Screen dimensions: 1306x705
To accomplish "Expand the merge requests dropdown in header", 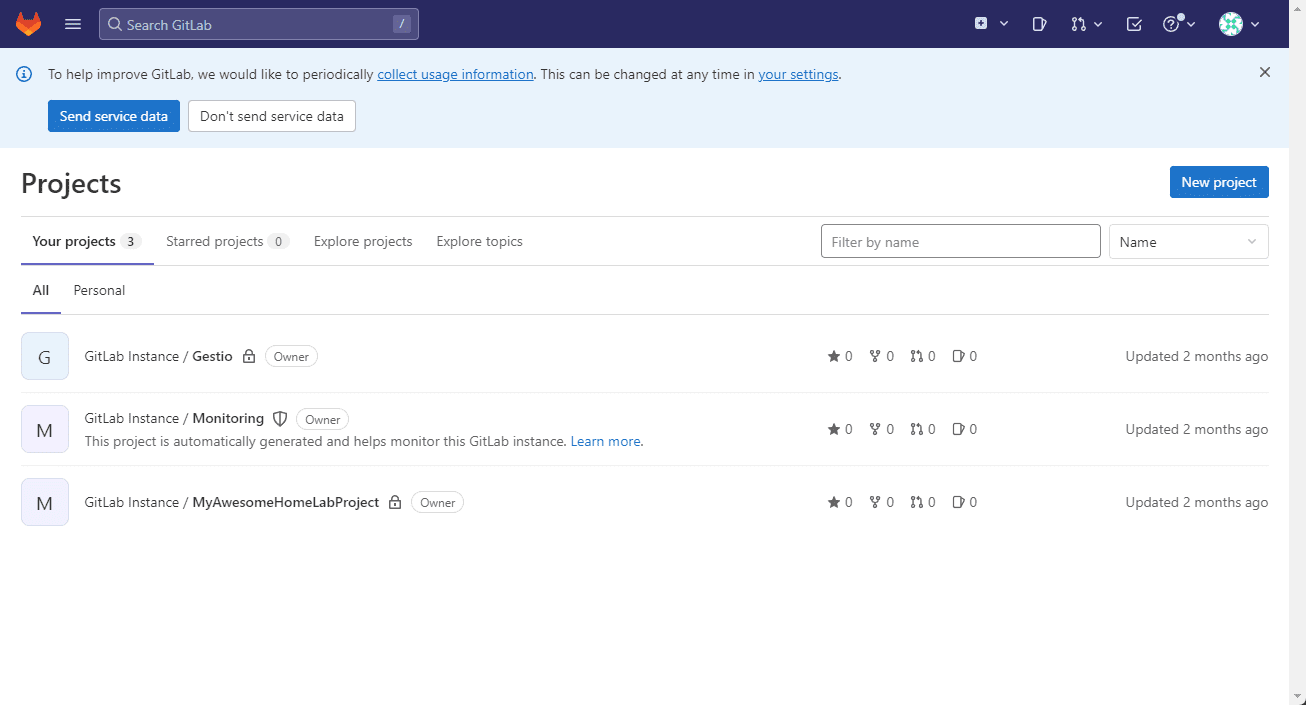I will coord(1086,24).
